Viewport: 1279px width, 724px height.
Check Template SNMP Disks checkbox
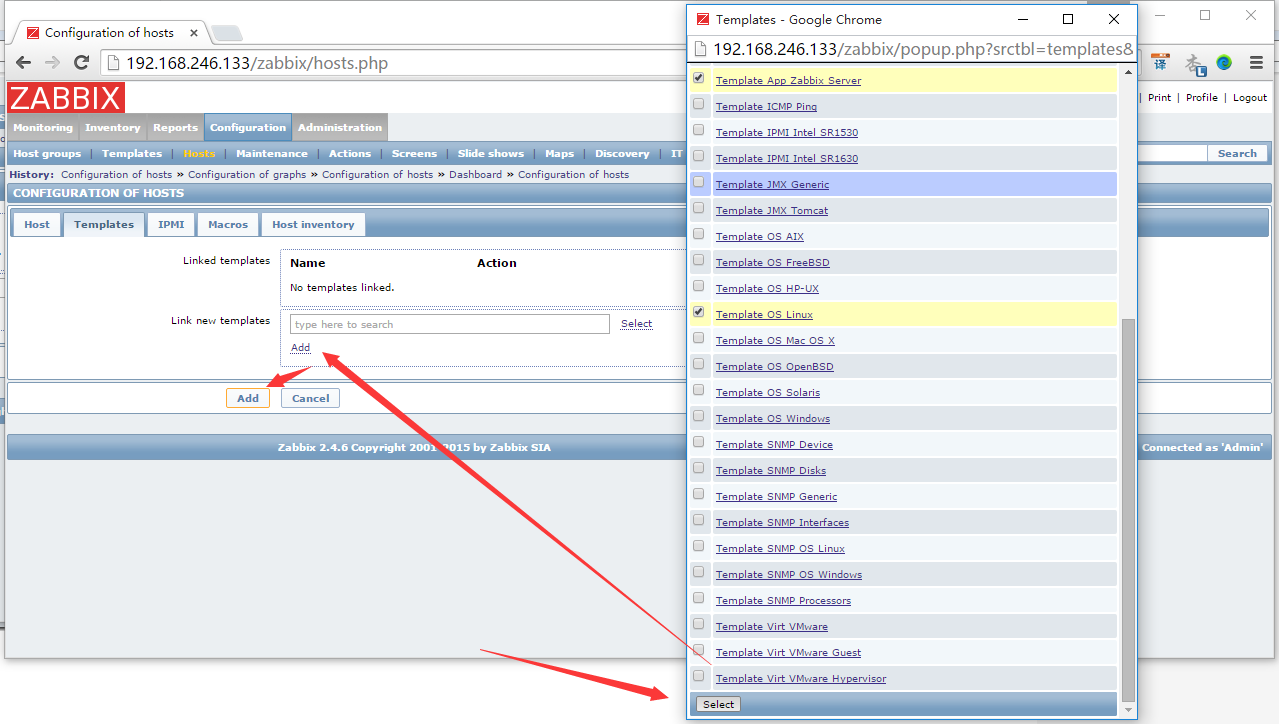(698, 468)
